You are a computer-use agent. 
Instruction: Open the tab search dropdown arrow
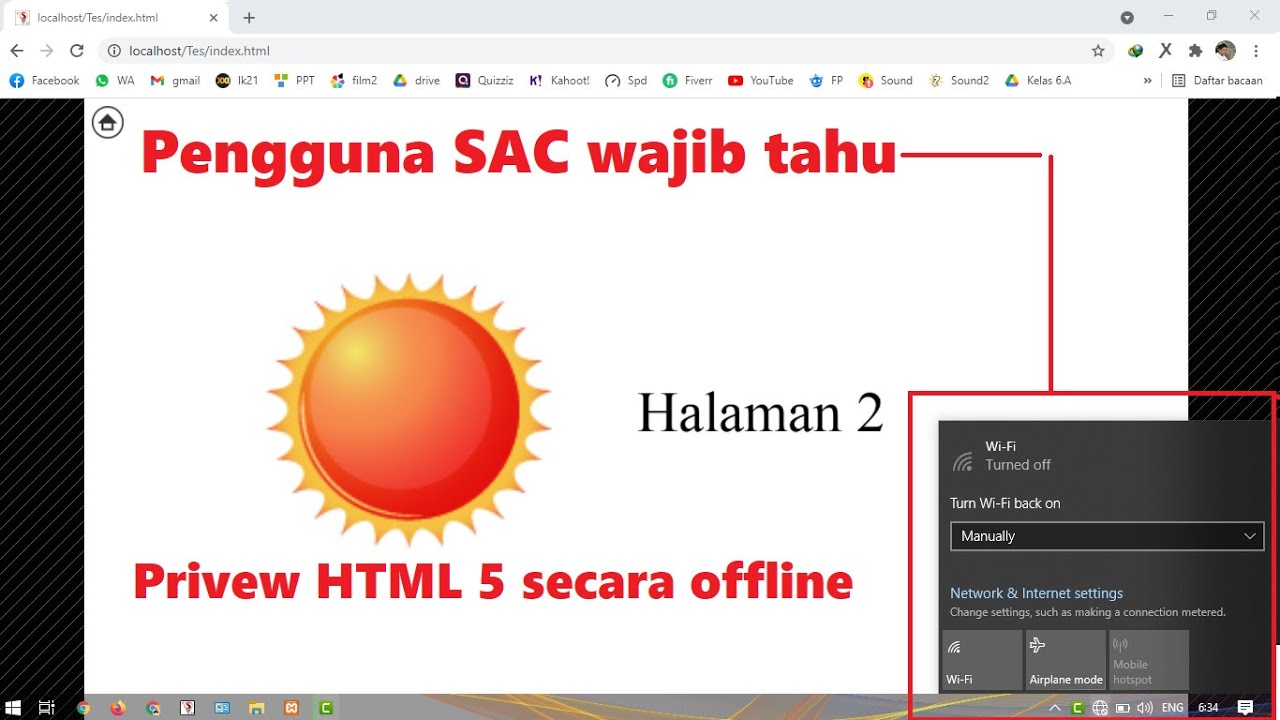tap(1127, 17)
